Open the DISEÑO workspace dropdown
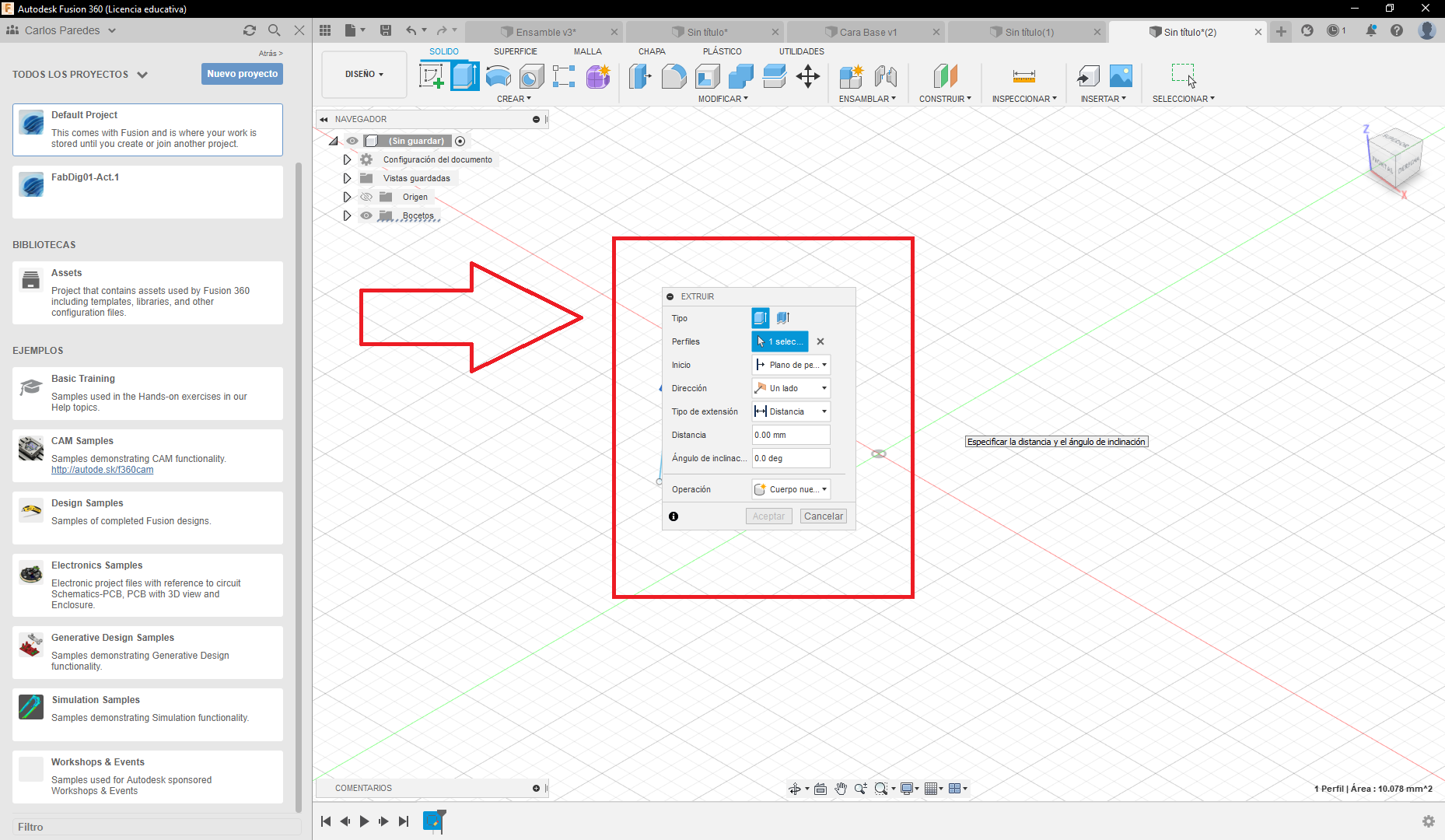1445x840 pixels. point(364,74)
